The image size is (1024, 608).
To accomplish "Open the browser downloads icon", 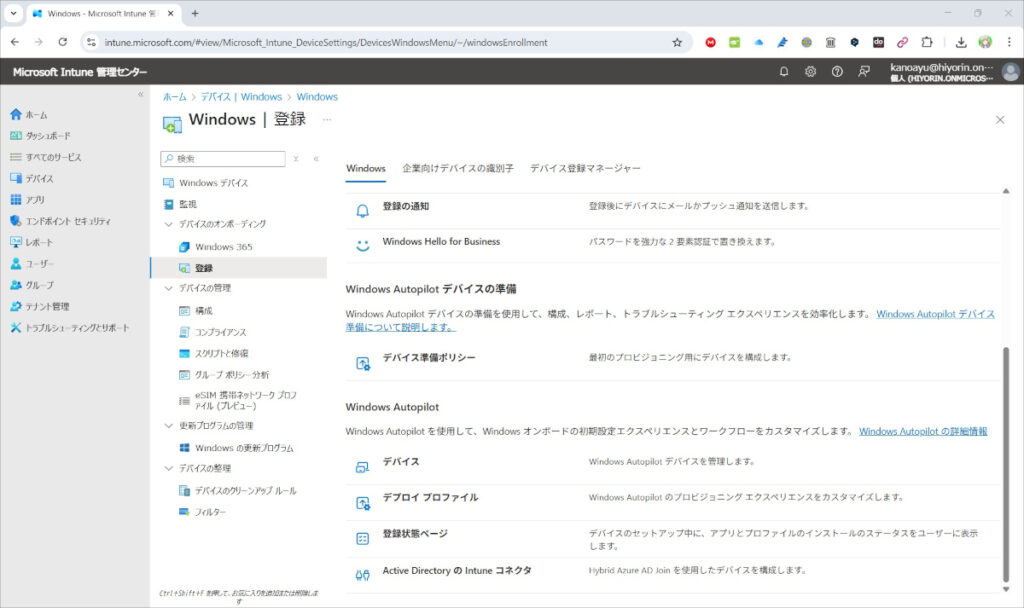I will click(x=961, y=42).
